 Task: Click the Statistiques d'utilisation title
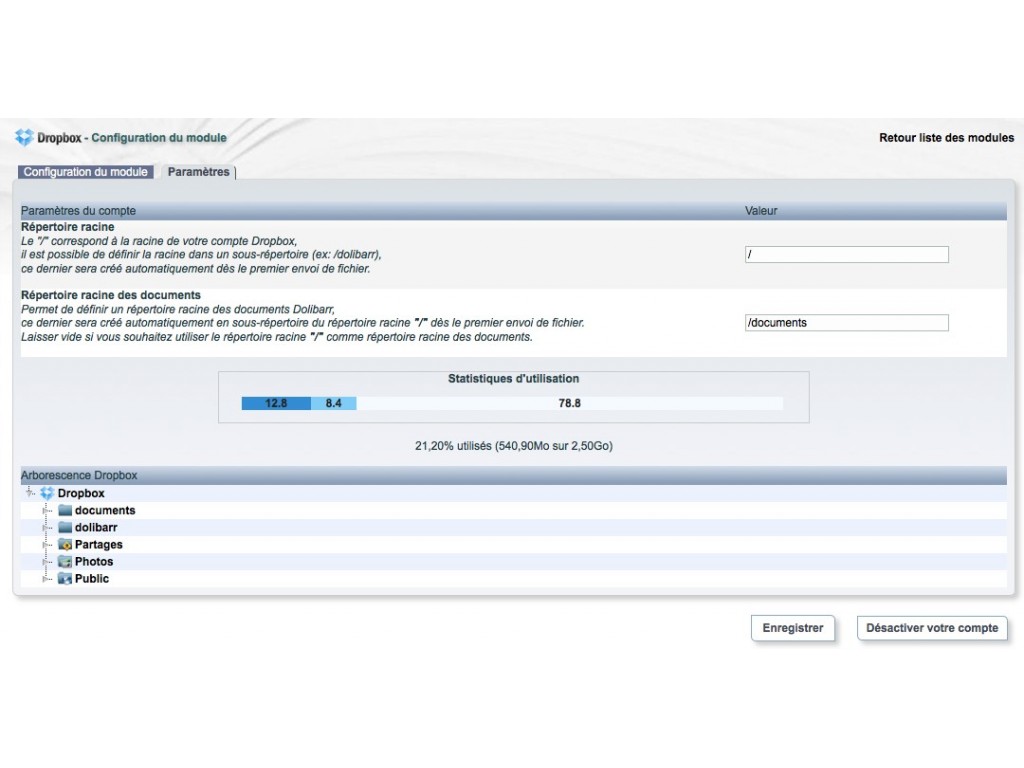513,379
